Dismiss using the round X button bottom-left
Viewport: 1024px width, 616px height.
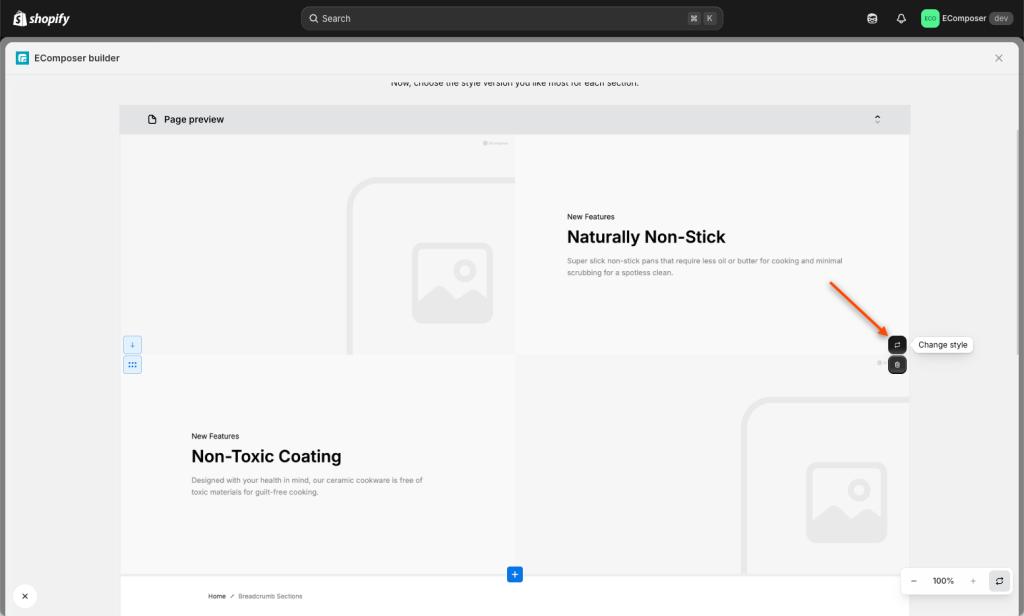[x=25, y=596]
